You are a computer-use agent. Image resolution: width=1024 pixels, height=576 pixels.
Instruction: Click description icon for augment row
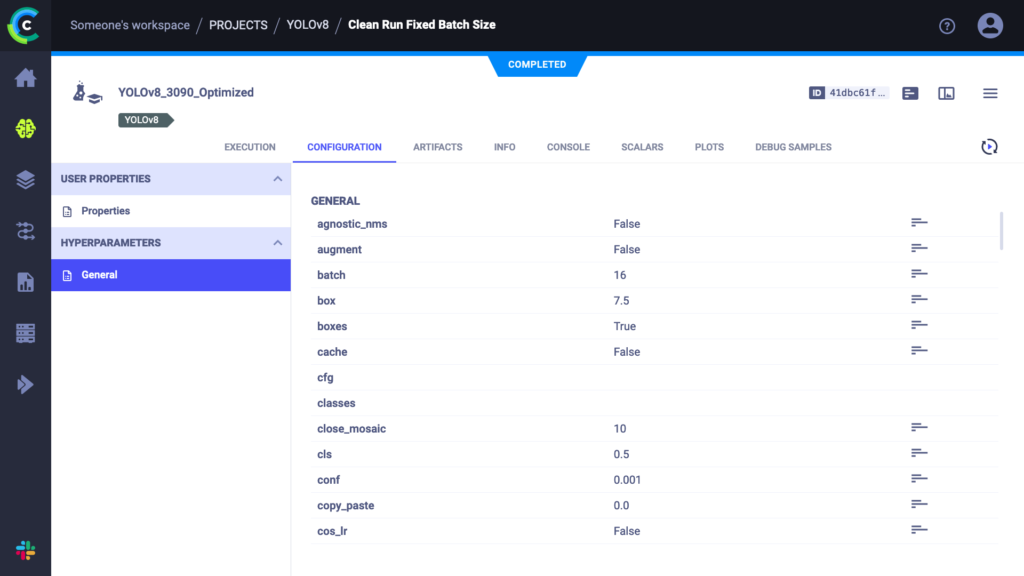click(x=919, y=249)
